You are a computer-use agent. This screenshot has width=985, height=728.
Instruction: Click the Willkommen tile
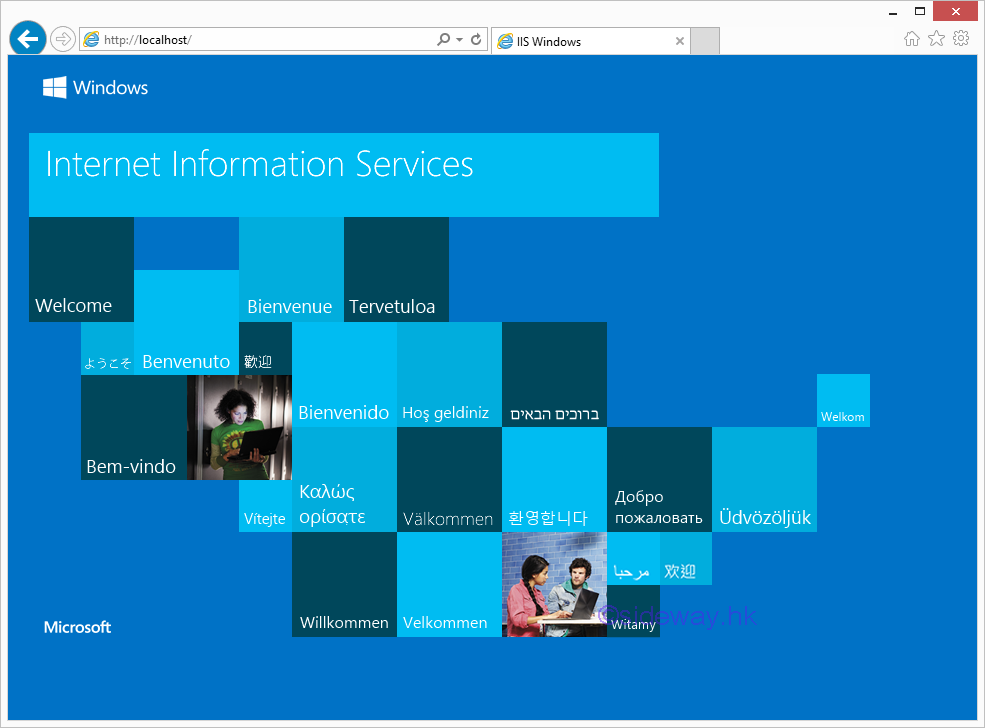click(344, 585)
